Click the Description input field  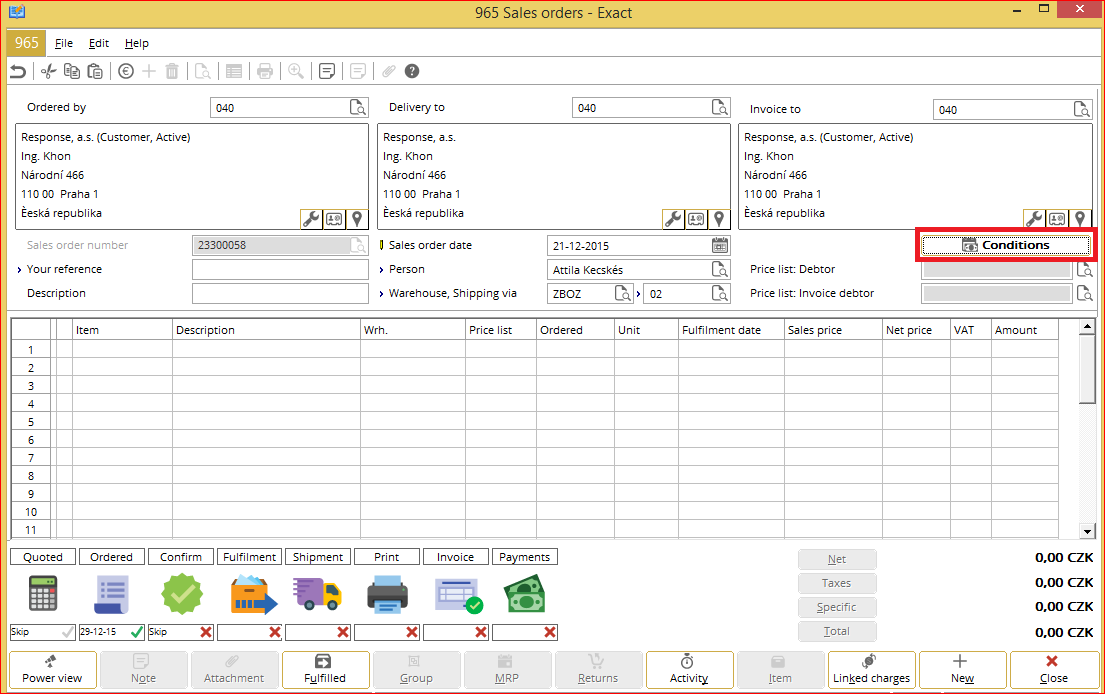280,293
